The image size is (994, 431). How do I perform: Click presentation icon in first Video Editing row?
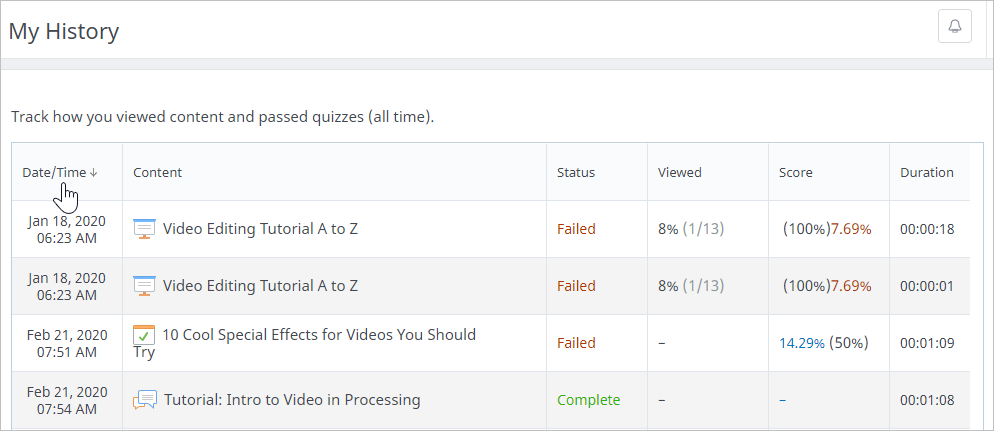click(144, 229)
